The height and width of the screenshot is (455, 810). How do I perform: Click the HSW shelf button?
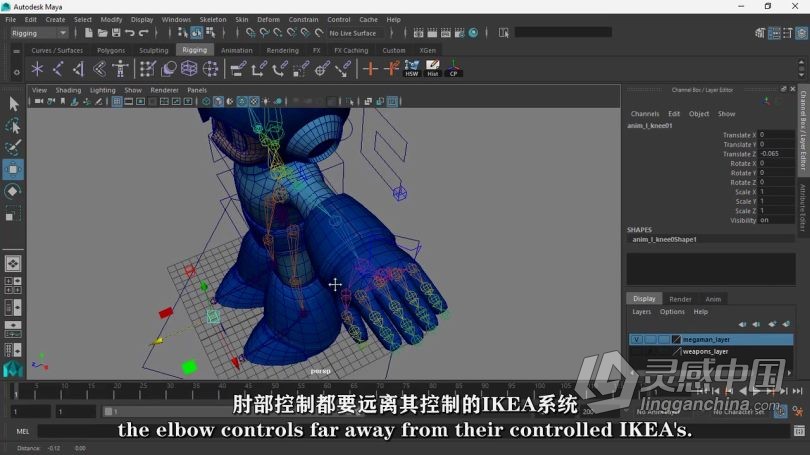412,69
